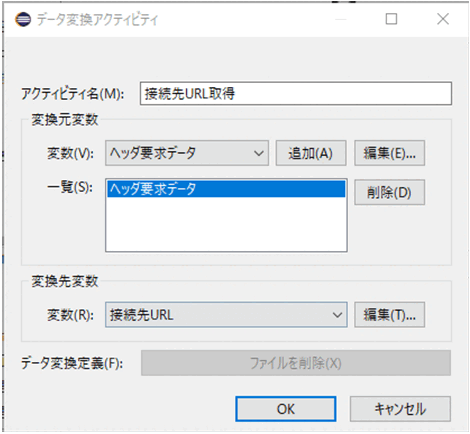Open the 変数(V) source variable dropdown
Screen dimensions: 470x434
(x=187, y=153)
